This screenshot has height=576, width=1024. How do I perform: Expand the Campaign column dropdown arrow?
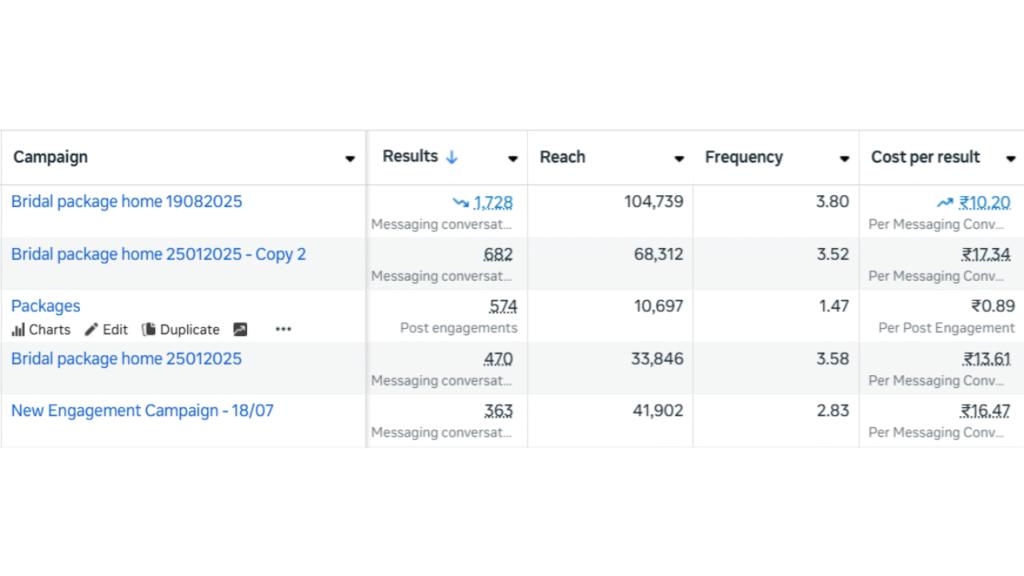pos(350,159)
